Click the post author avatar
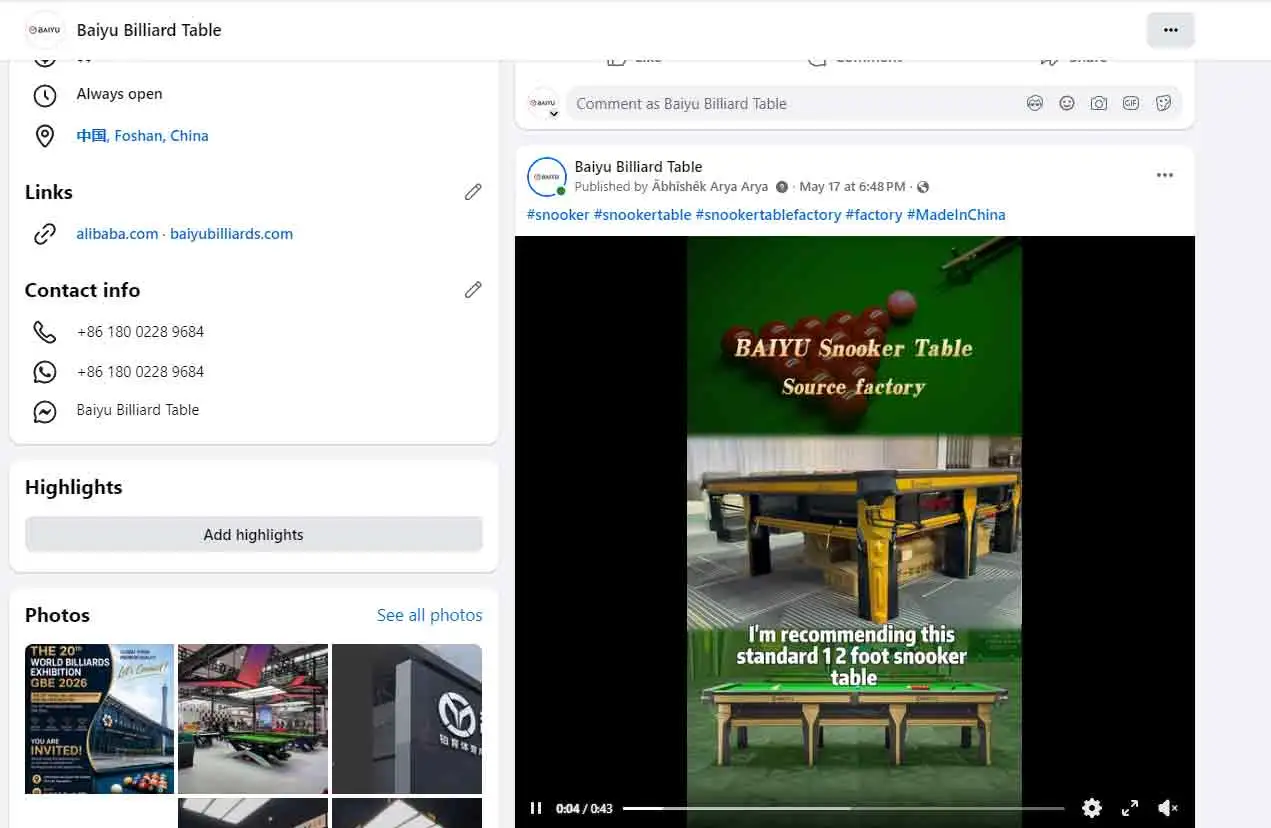Viewport: 1271px width, 828px height. point(547,177)
